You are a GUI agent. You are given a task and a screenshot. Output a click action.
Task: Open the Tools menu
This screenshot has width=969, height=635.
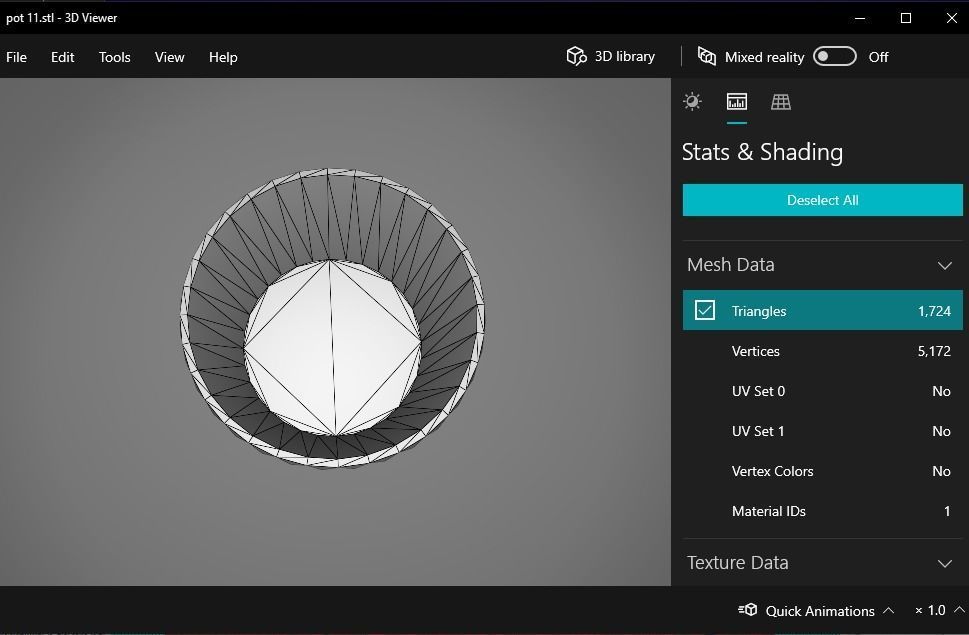(x=114, y=57)
